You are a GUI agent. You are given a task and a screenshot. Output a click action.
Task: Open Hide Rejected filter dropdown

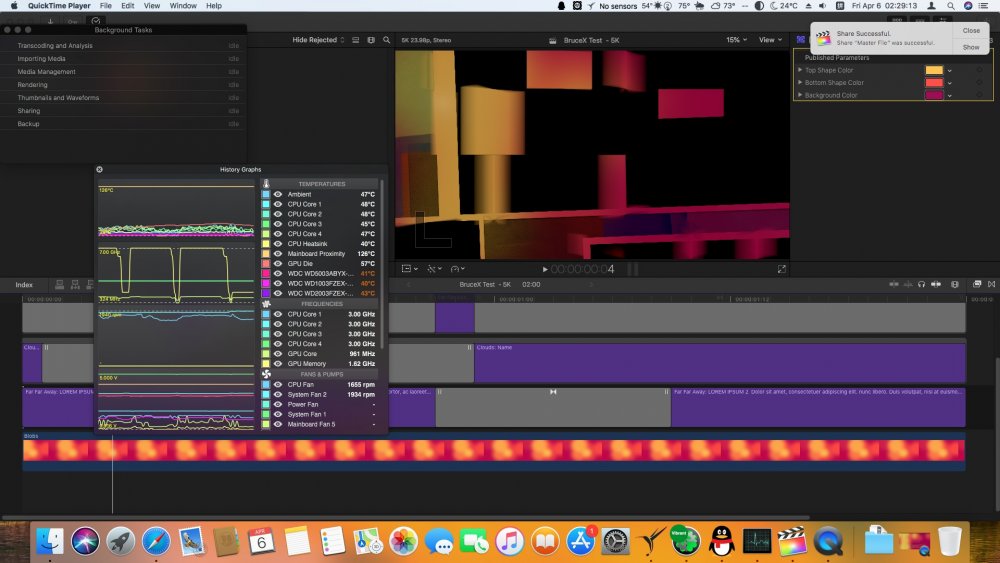point(318,40)
